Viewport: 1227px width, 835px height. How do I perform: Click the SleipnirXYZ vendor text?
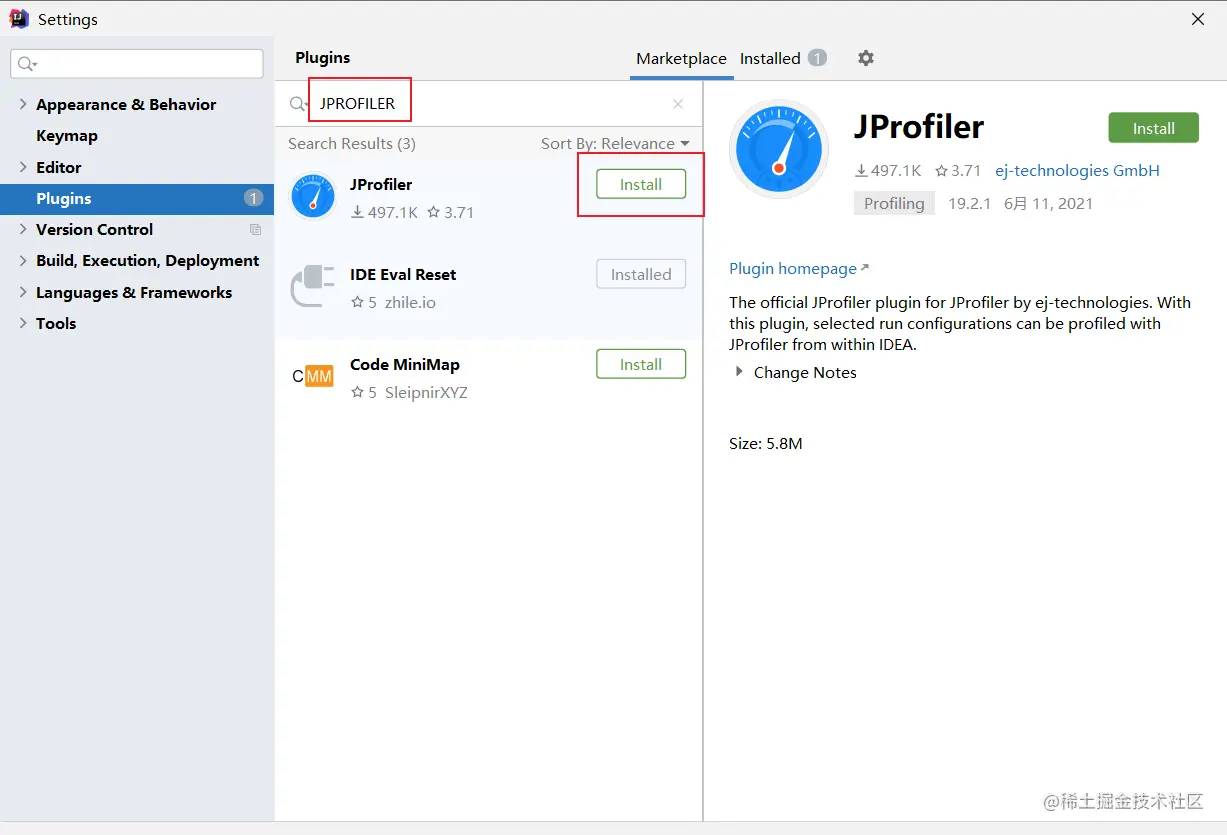[426, 392]
